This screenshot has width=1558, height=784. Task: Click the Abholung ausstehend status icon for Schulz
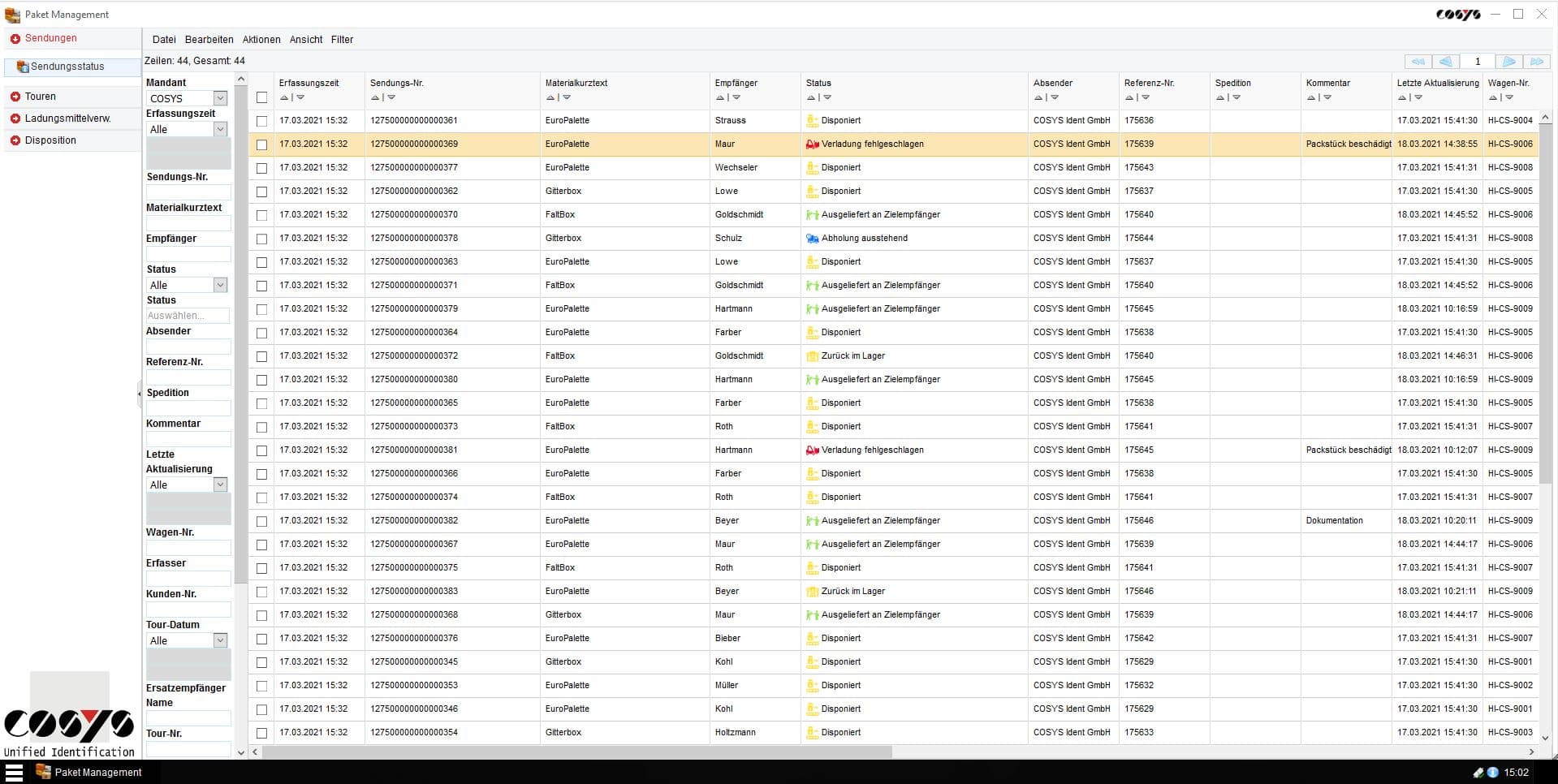812,238
